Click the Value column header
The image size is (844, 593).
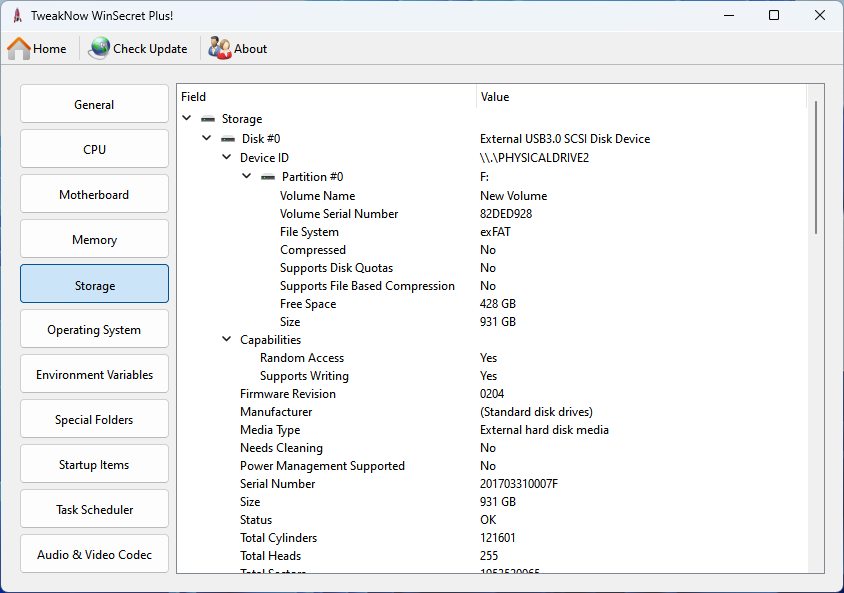(641, 97)
